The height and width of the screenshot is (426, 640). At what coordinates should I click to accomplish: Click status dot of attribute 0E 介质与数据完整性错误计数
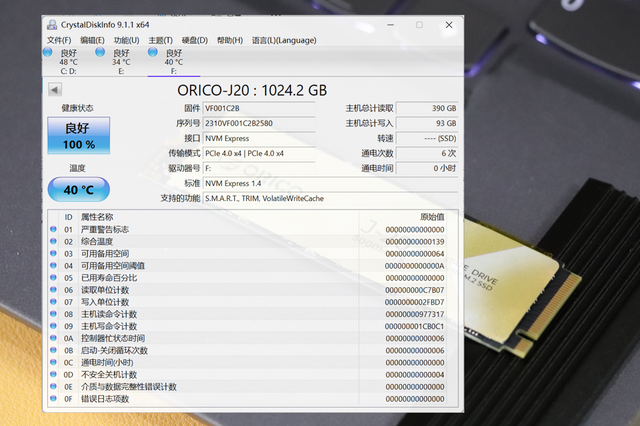point(53,386)
